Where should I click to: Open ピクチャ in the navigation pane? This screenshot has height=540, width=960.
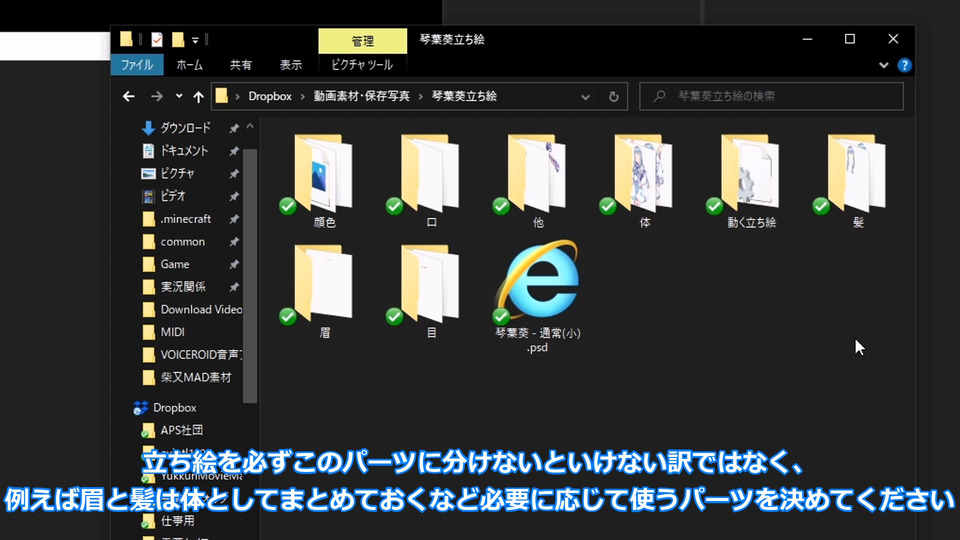(177, 173)
